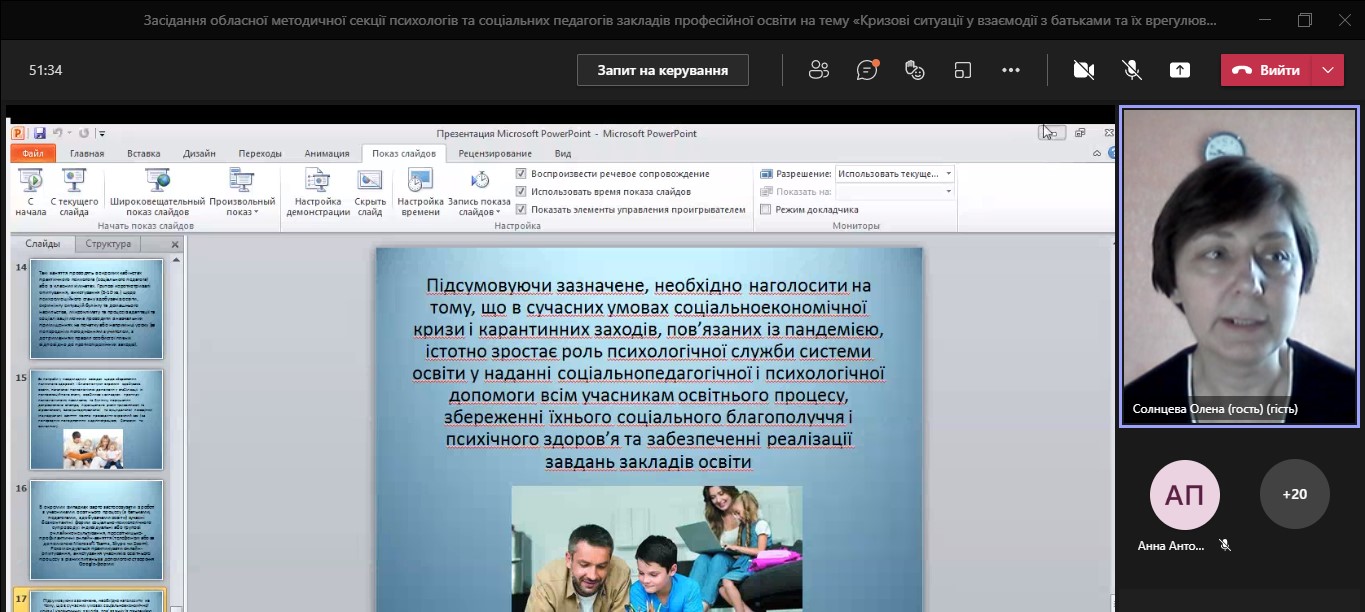
Task: Click the share content icon
Action: pyautogui.click(x=1180, y=70)
